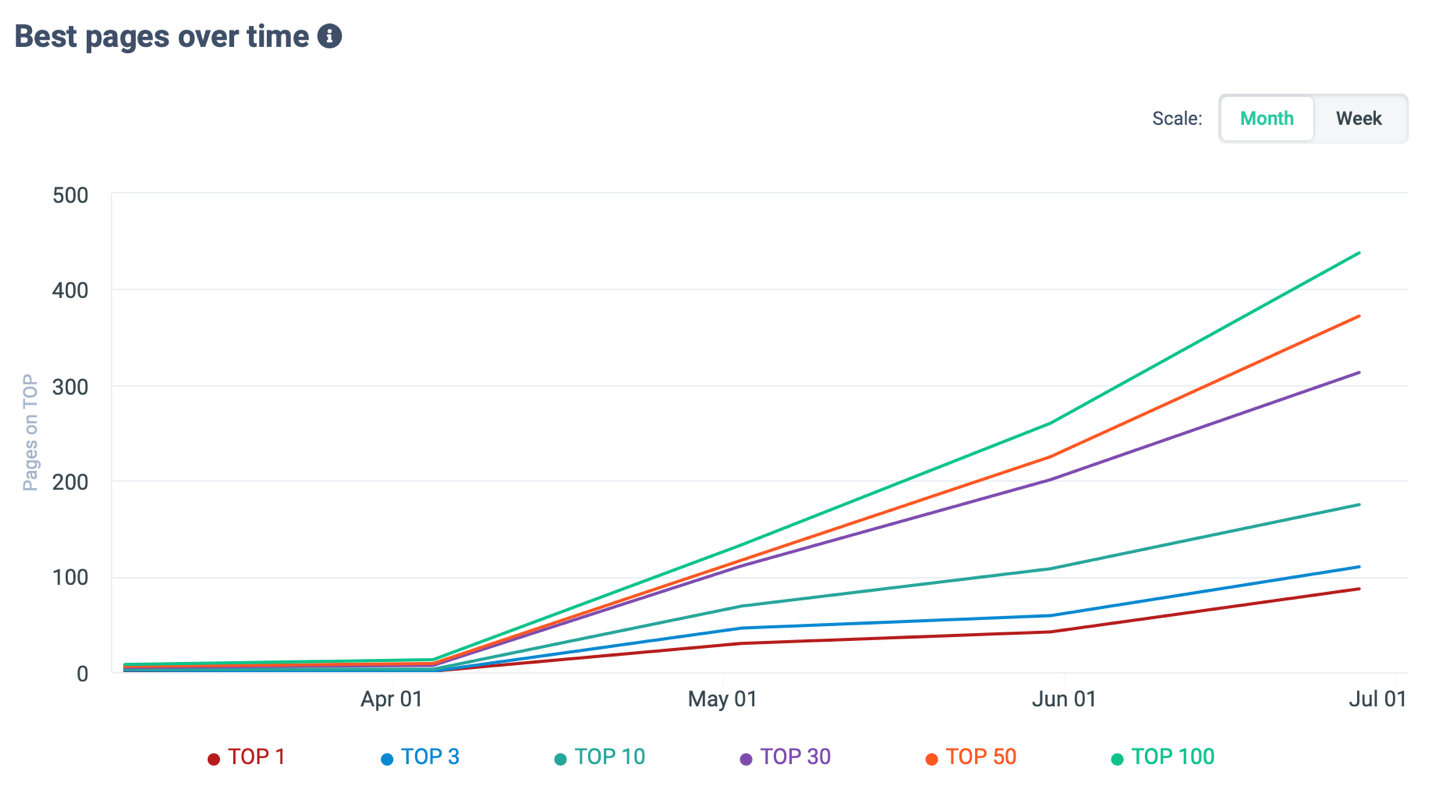This screenshot has width=1429, height=811.
Task: Click the May 01 axis label
Action: click(722, 699)
